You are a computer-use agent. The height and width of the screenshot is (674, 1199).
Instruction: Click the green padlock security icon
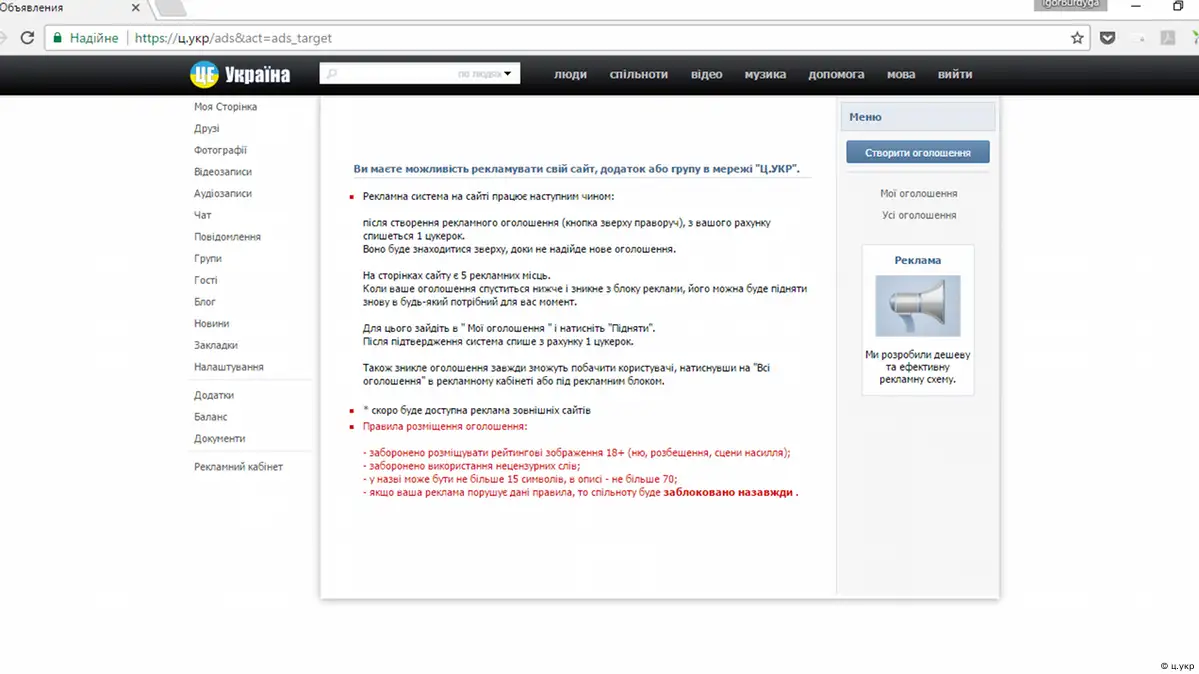point(57,38)
